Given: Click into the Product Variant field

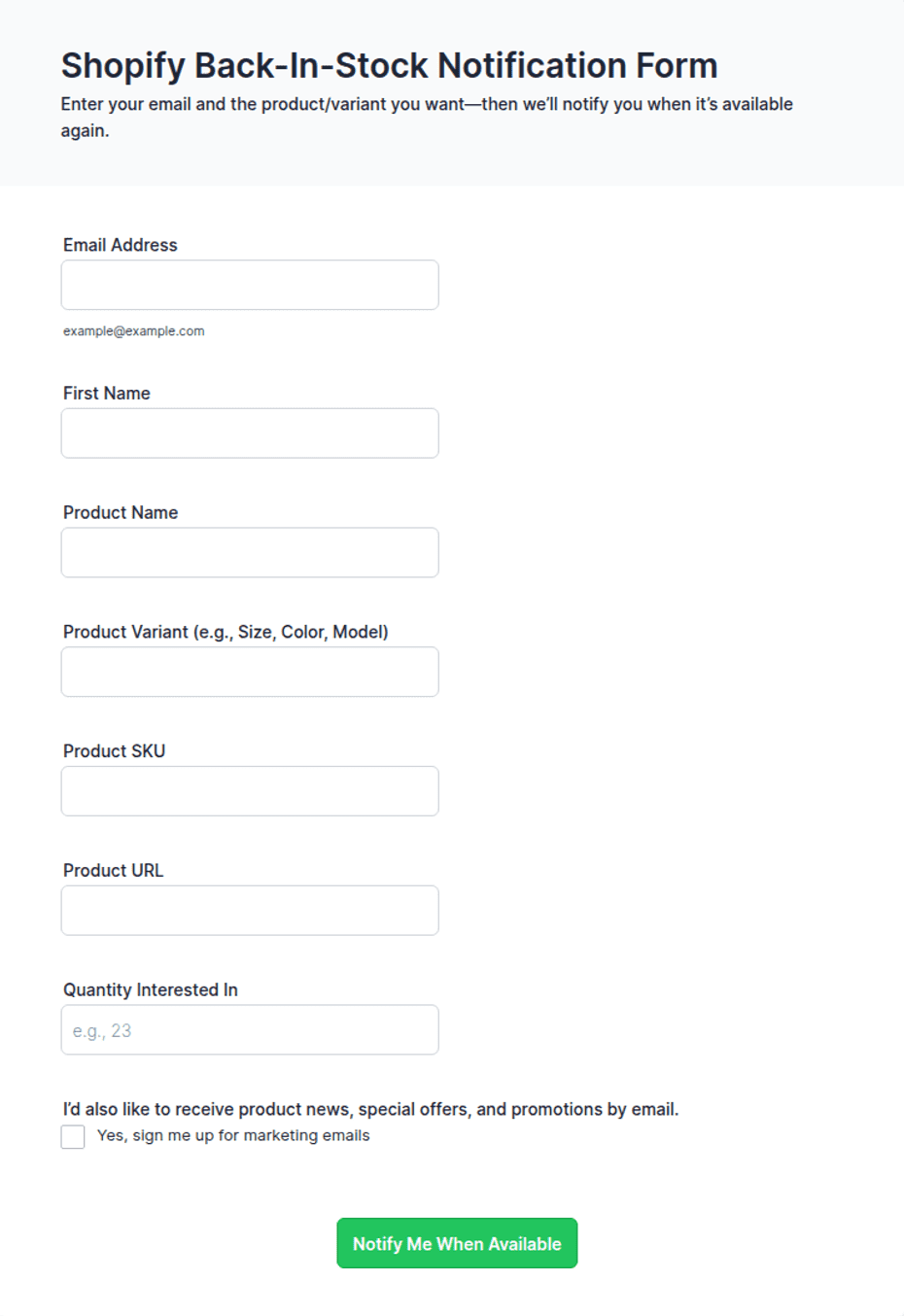Looking at the screenshot, I should tap(250, 673).
